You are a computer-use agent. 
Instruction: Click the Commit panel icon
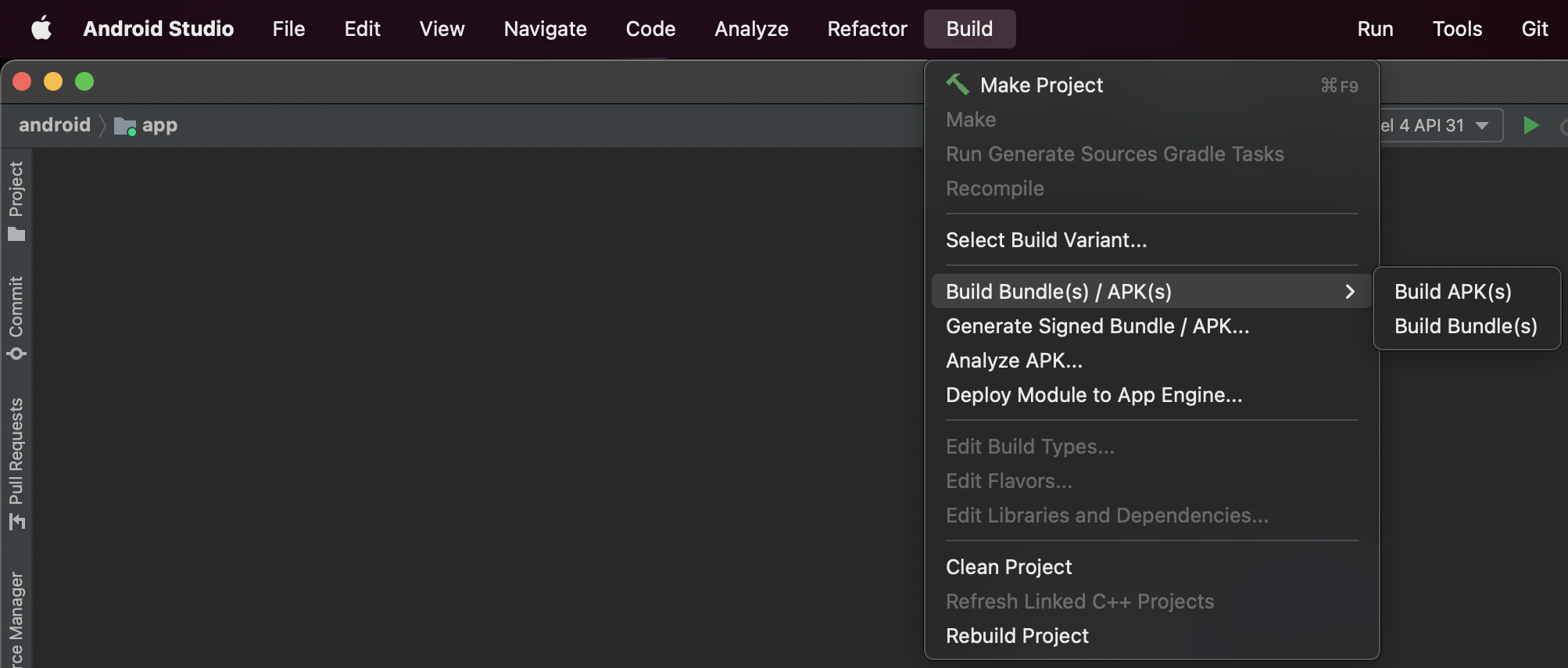(16, 354)
